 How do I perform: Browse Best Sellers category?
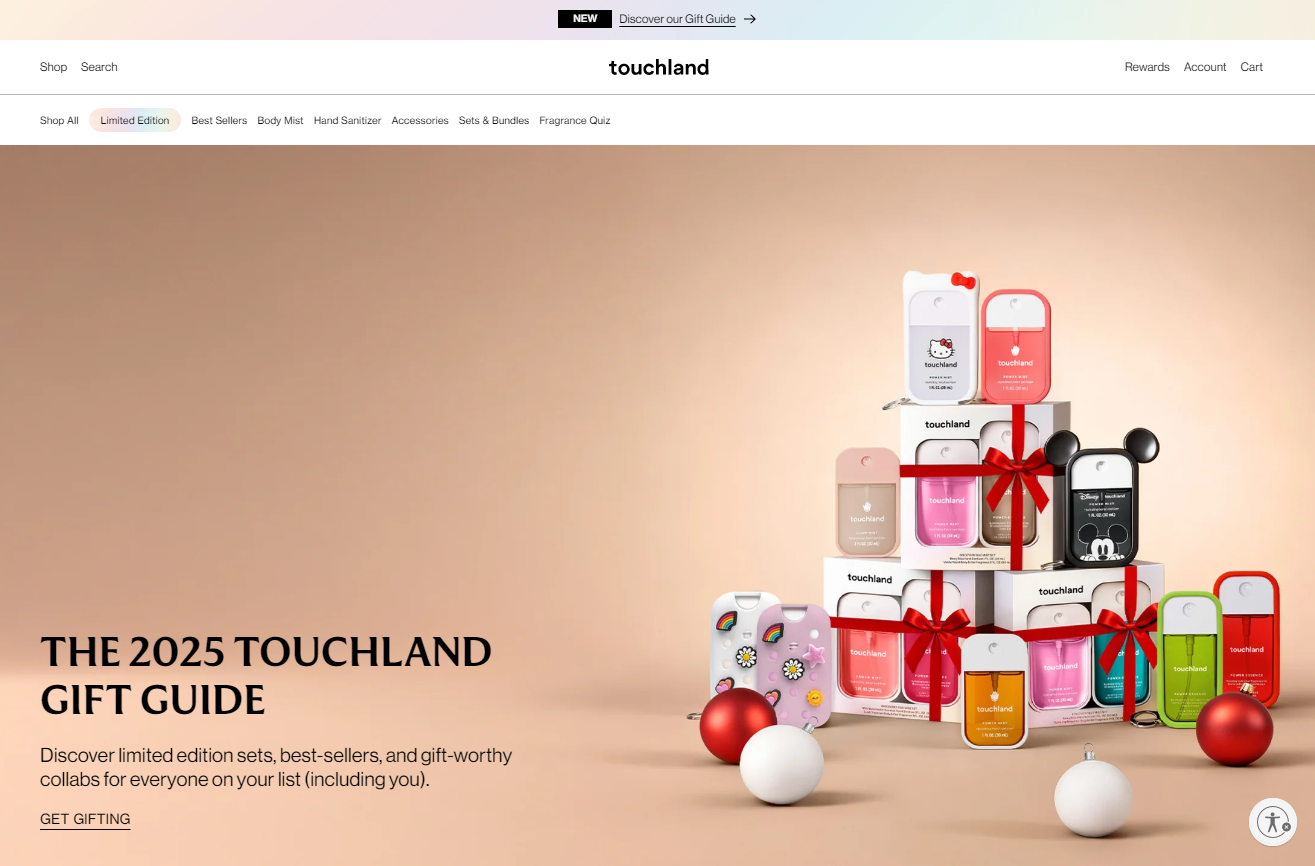pos(219,120)
